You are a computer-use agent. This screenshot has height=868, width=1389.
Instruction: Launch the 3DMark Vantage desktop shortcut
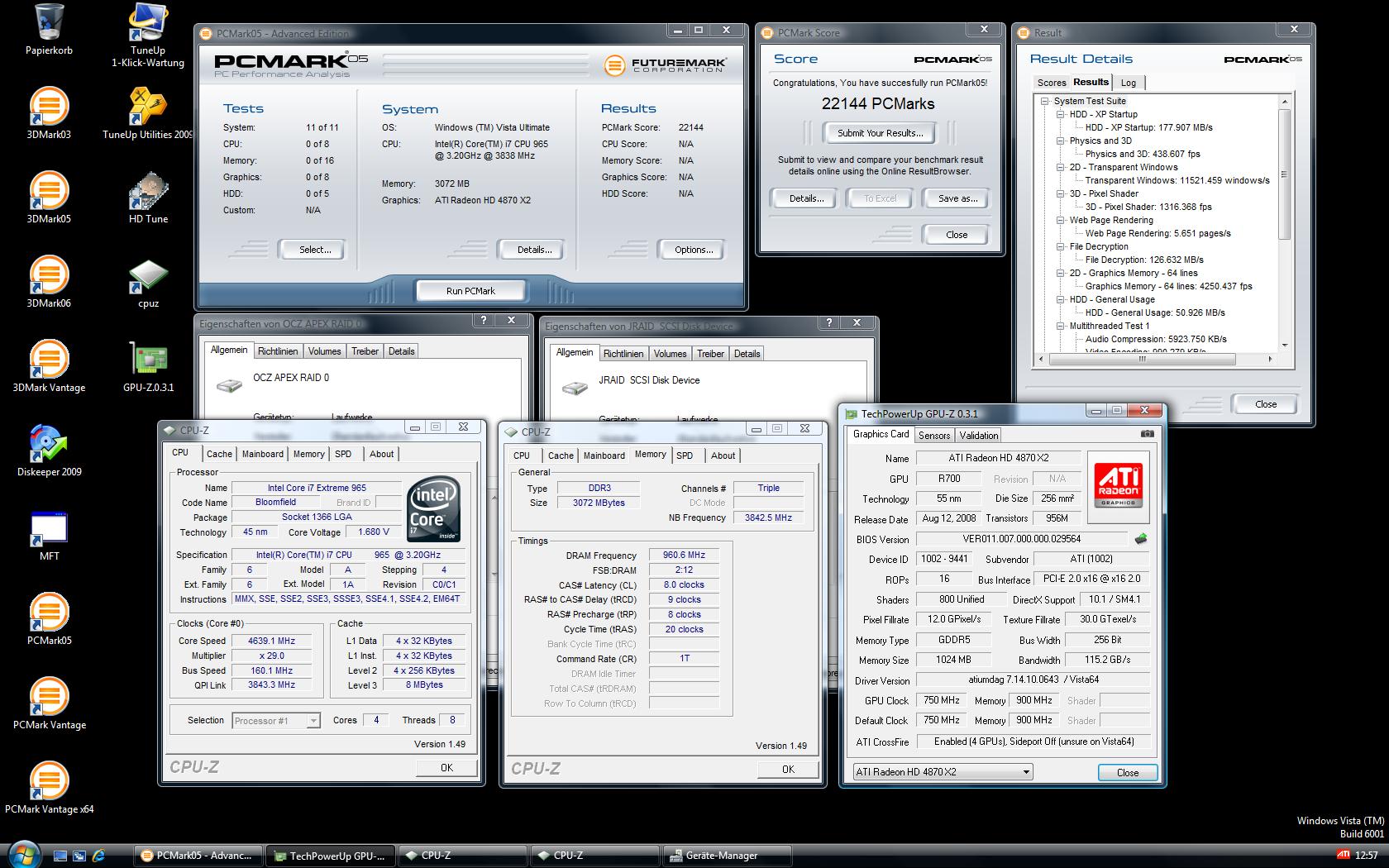[49, 366]
